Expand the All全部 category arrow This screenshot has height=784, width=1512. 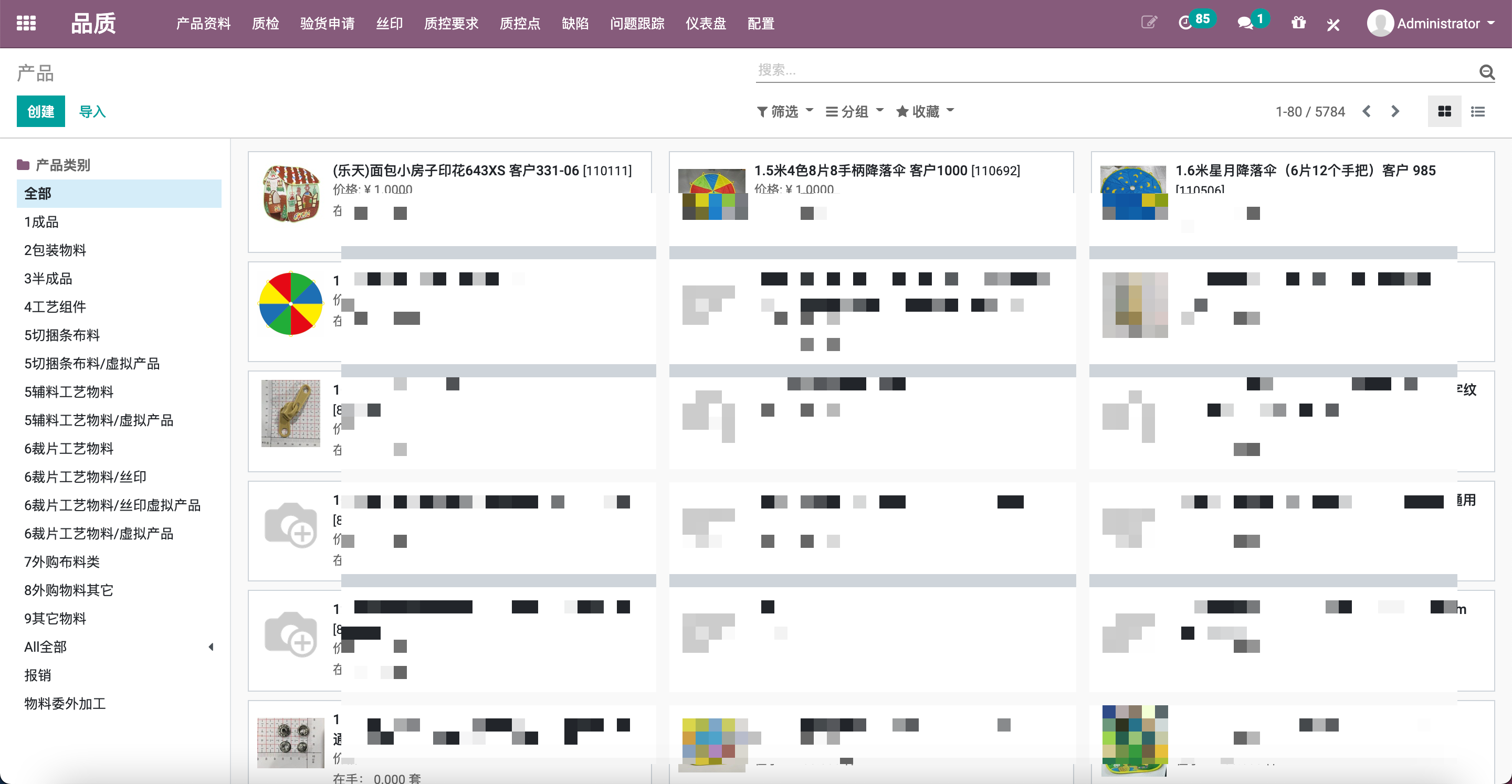click(211, 647)
